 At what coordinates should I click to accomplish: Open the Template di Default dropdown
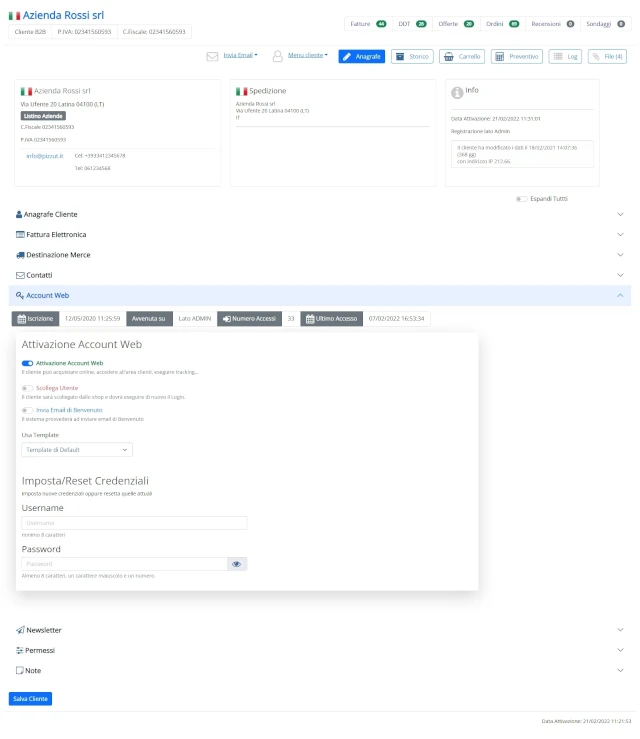point(77,450)
